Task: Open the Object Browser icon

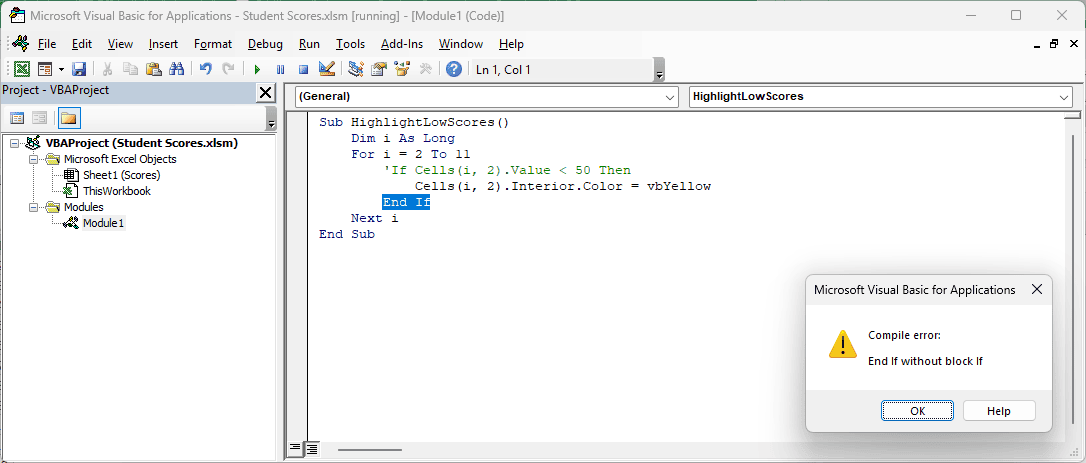Action: coord(402,69)
